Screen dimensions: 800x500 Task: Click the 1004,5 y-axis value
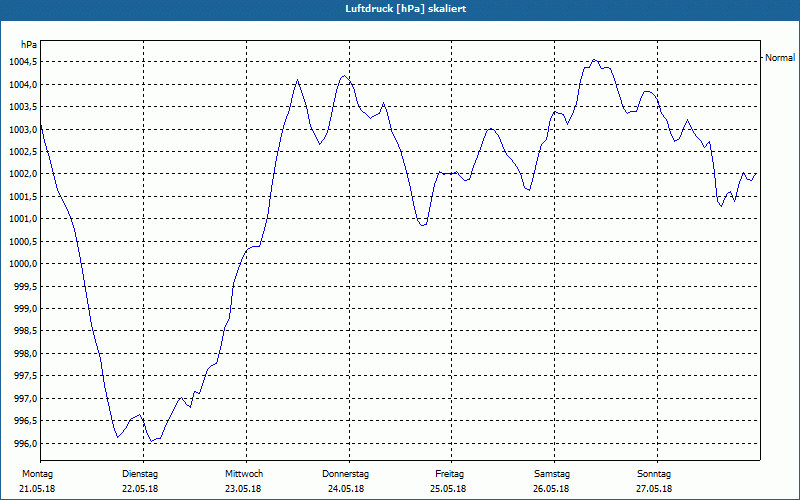click(x=23, y=62)
